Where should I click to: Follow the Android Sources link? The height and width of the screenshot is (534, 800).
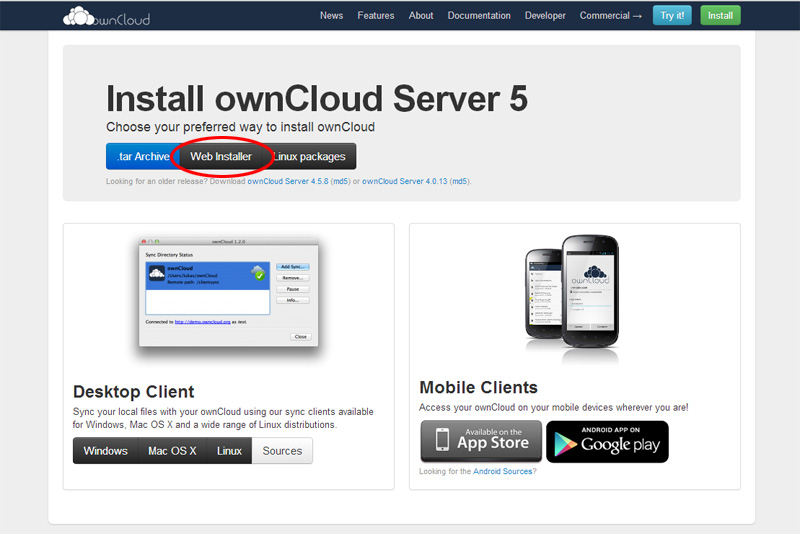503,471
